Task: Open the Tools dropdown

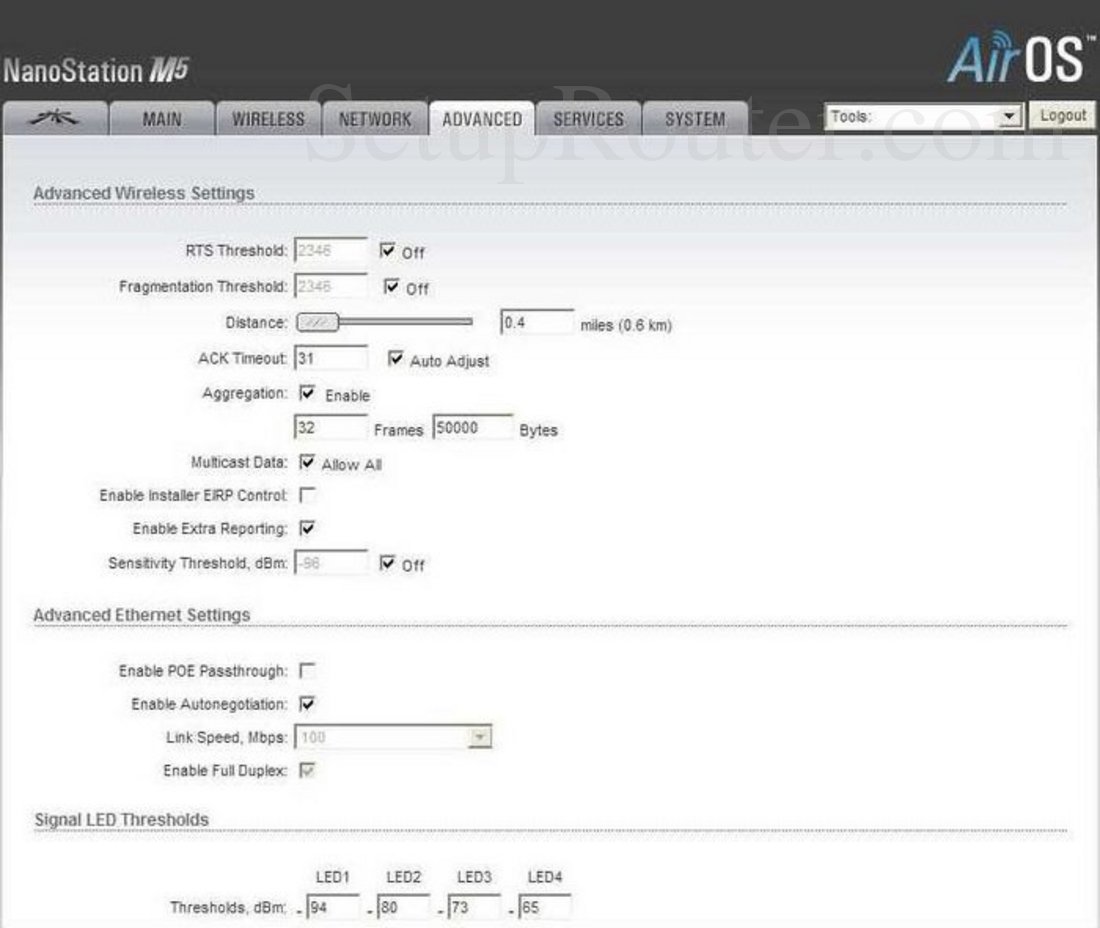Action: 1011,116
